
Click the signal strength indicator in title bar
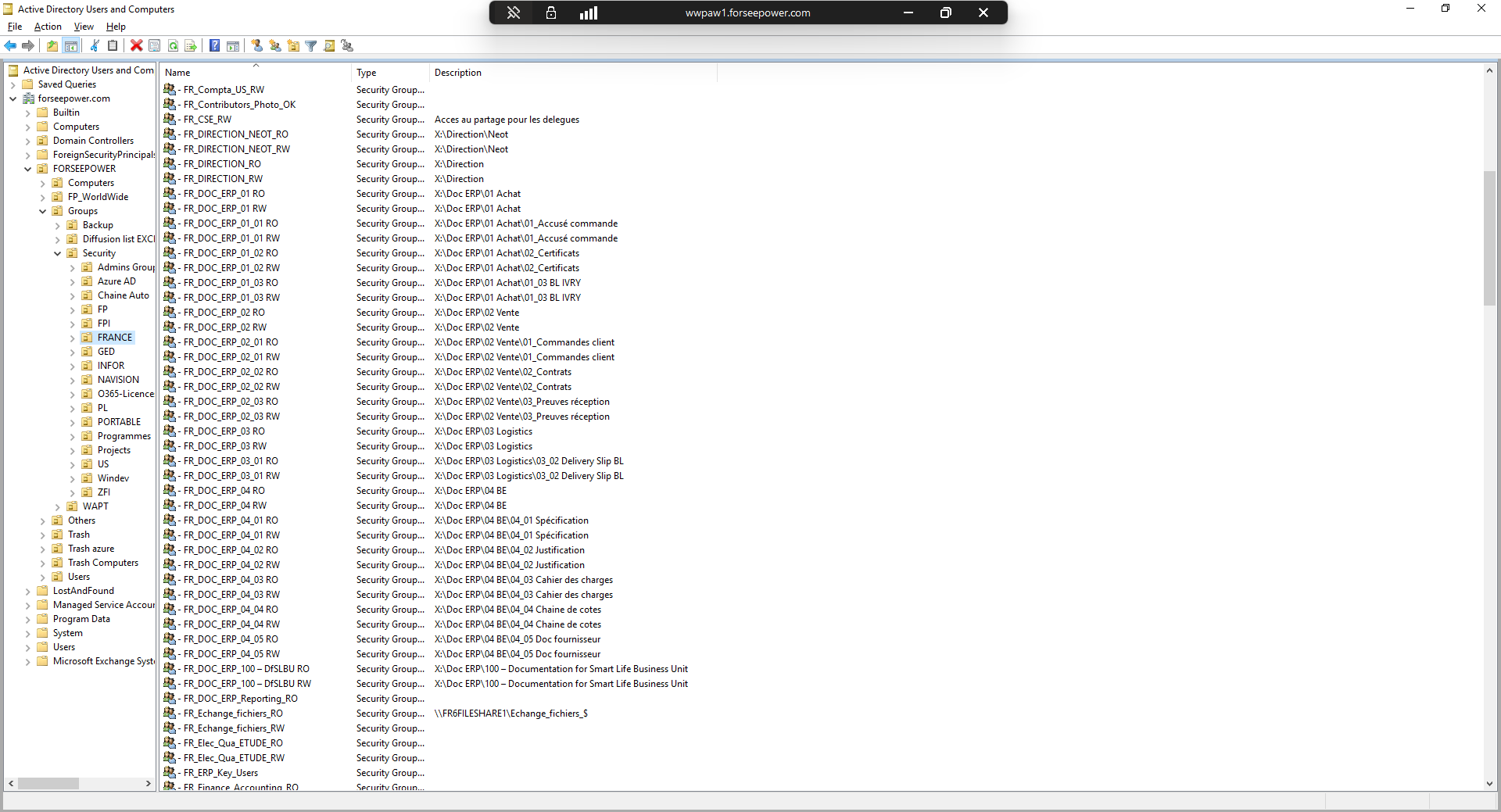(589, 13)
